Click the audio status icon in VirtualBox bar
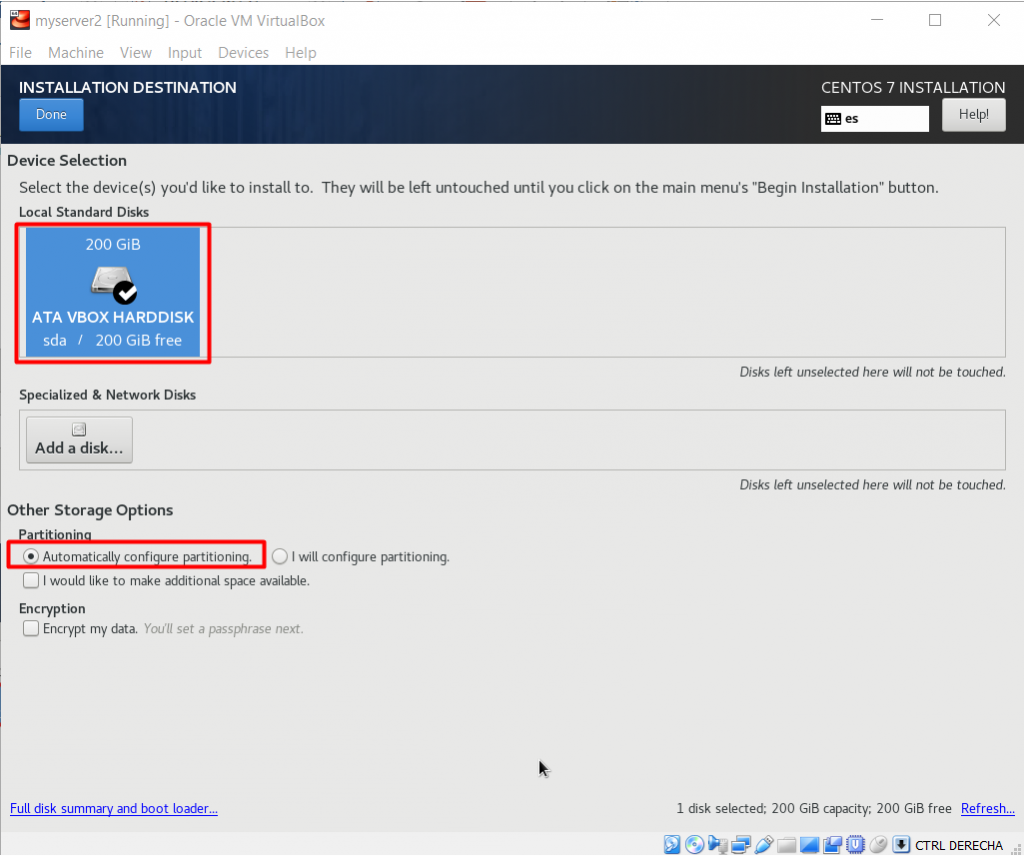This screenshot has height=857, width=1024. [718, 845]
